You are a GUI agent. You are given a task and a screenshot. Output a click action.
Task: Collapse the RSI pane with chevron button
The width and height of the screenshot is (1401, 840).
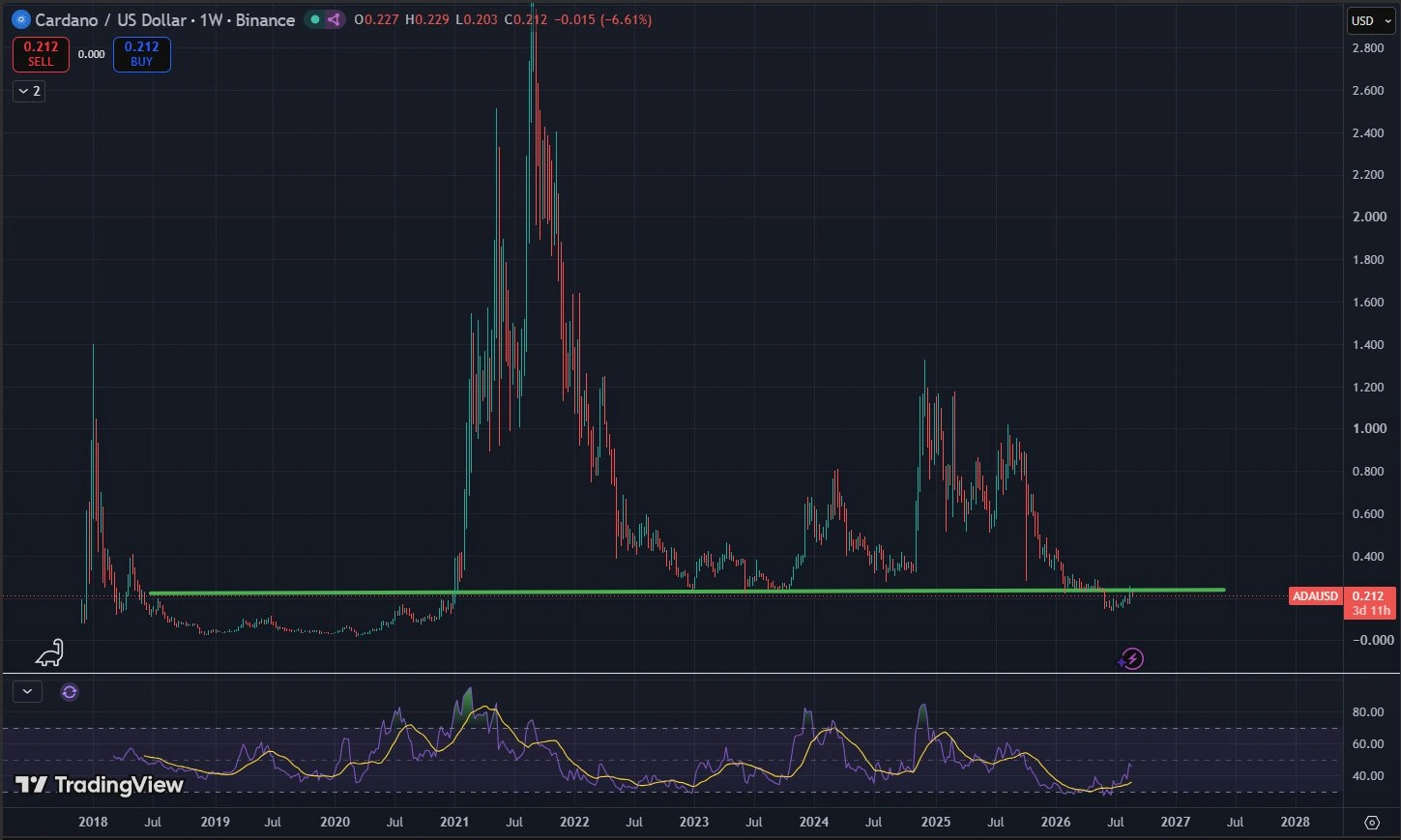point(27,692)
